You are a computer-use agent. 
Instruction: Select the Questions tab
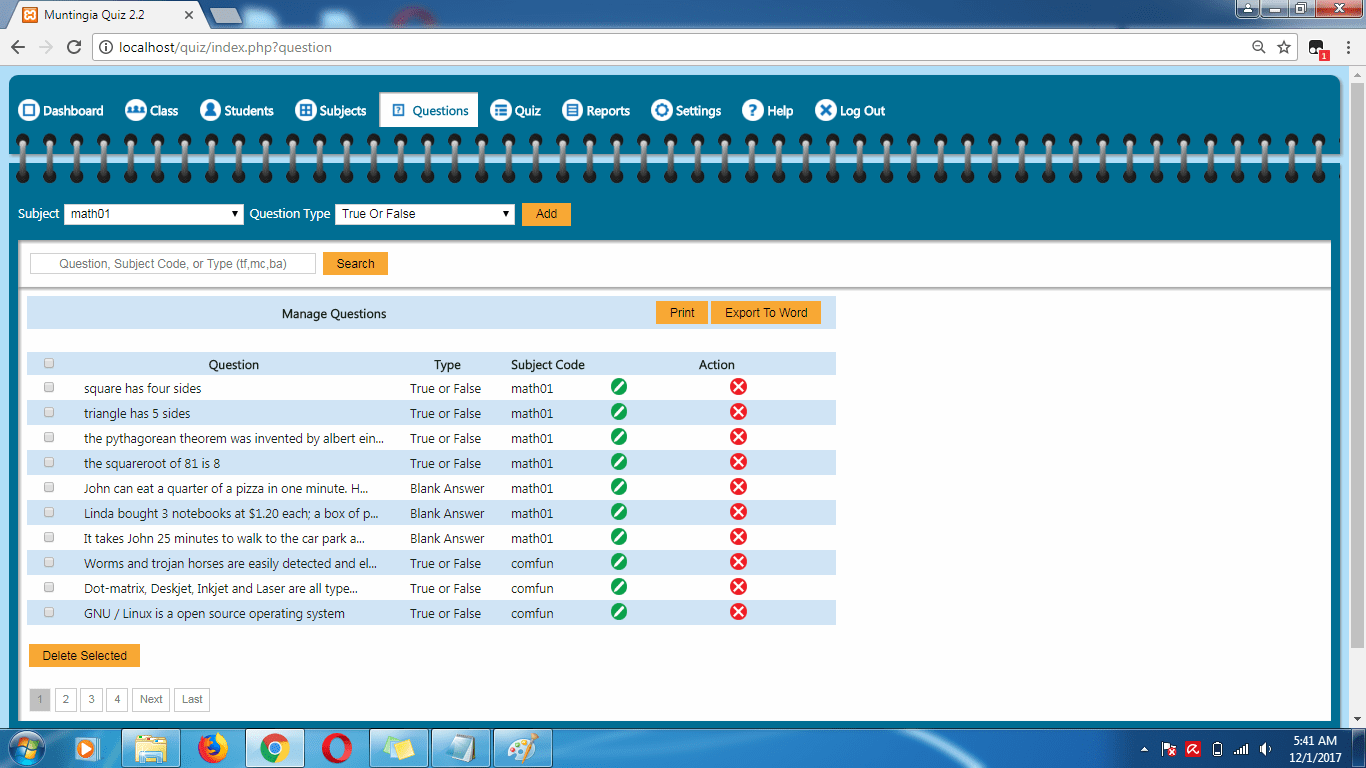click(428, 110)
